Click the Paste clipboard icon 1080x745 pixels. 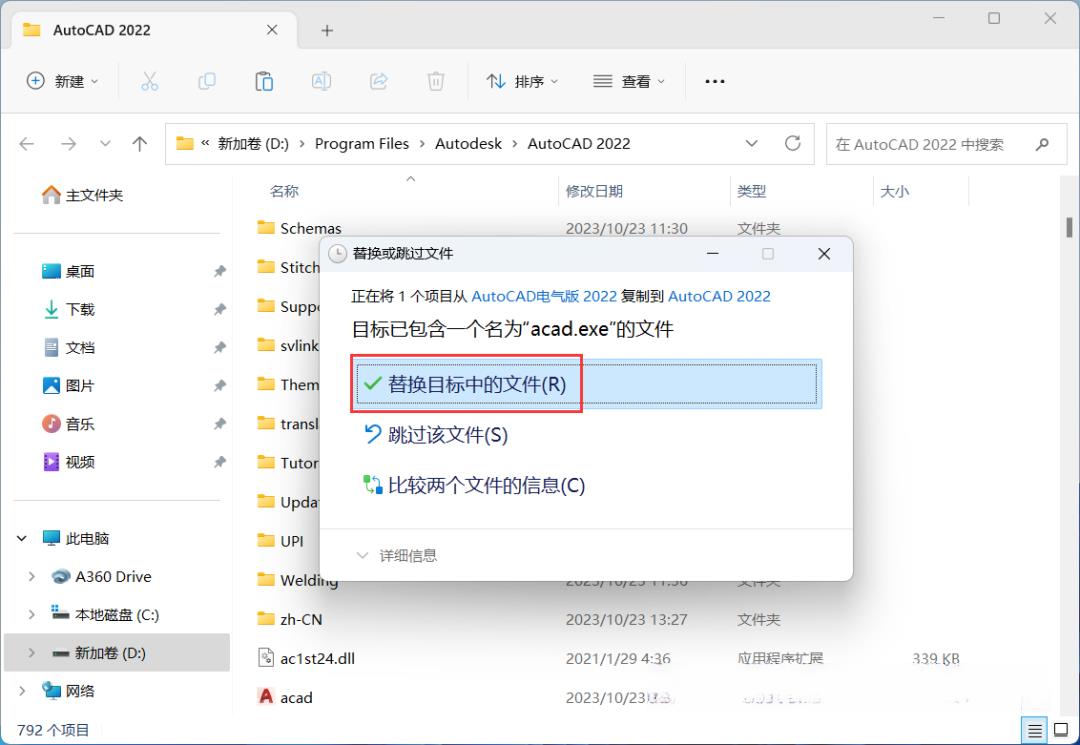(264, 81)
